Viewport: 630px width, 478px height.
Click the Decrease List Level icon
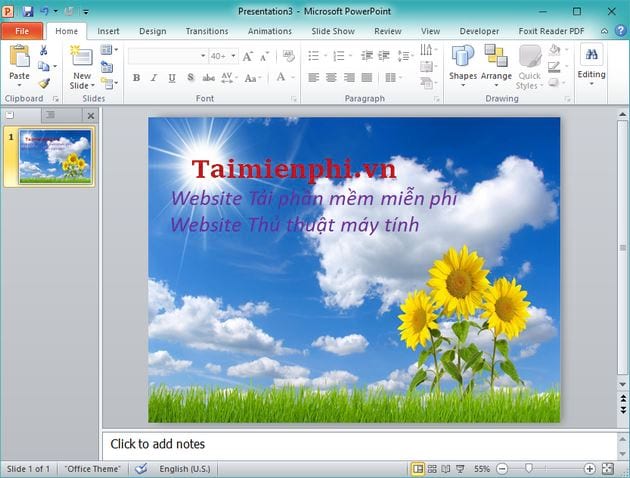coord(366,56)
